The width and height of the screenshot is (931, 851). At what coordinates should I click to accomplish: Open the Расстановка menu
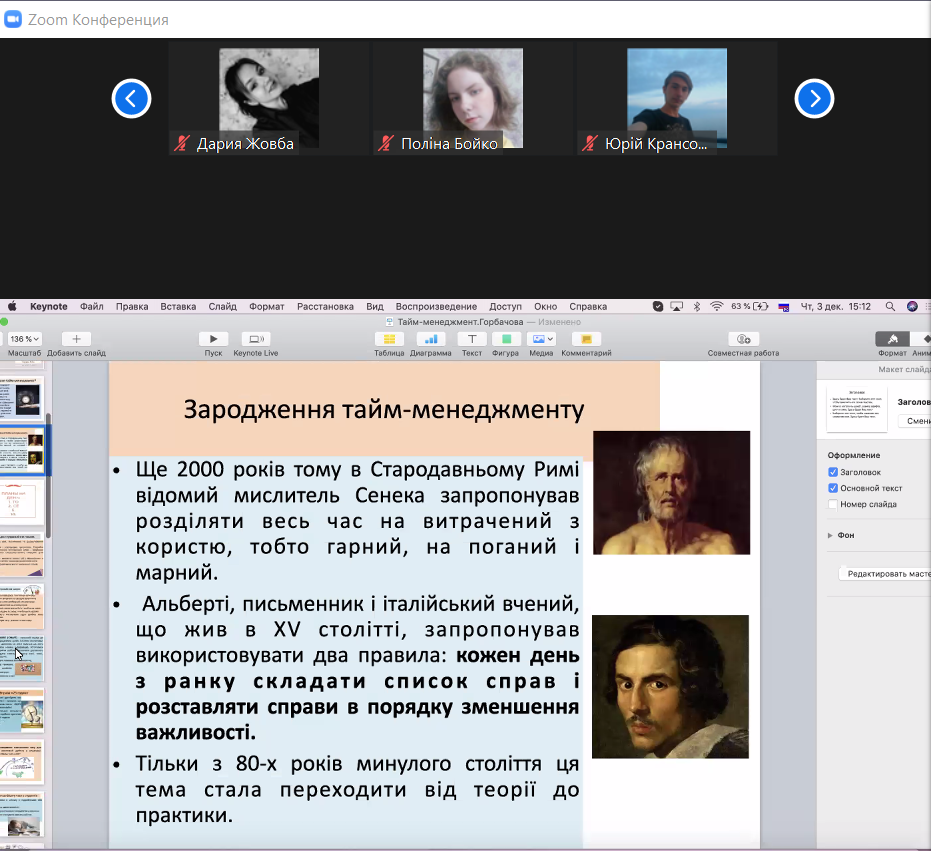point(325,306)
